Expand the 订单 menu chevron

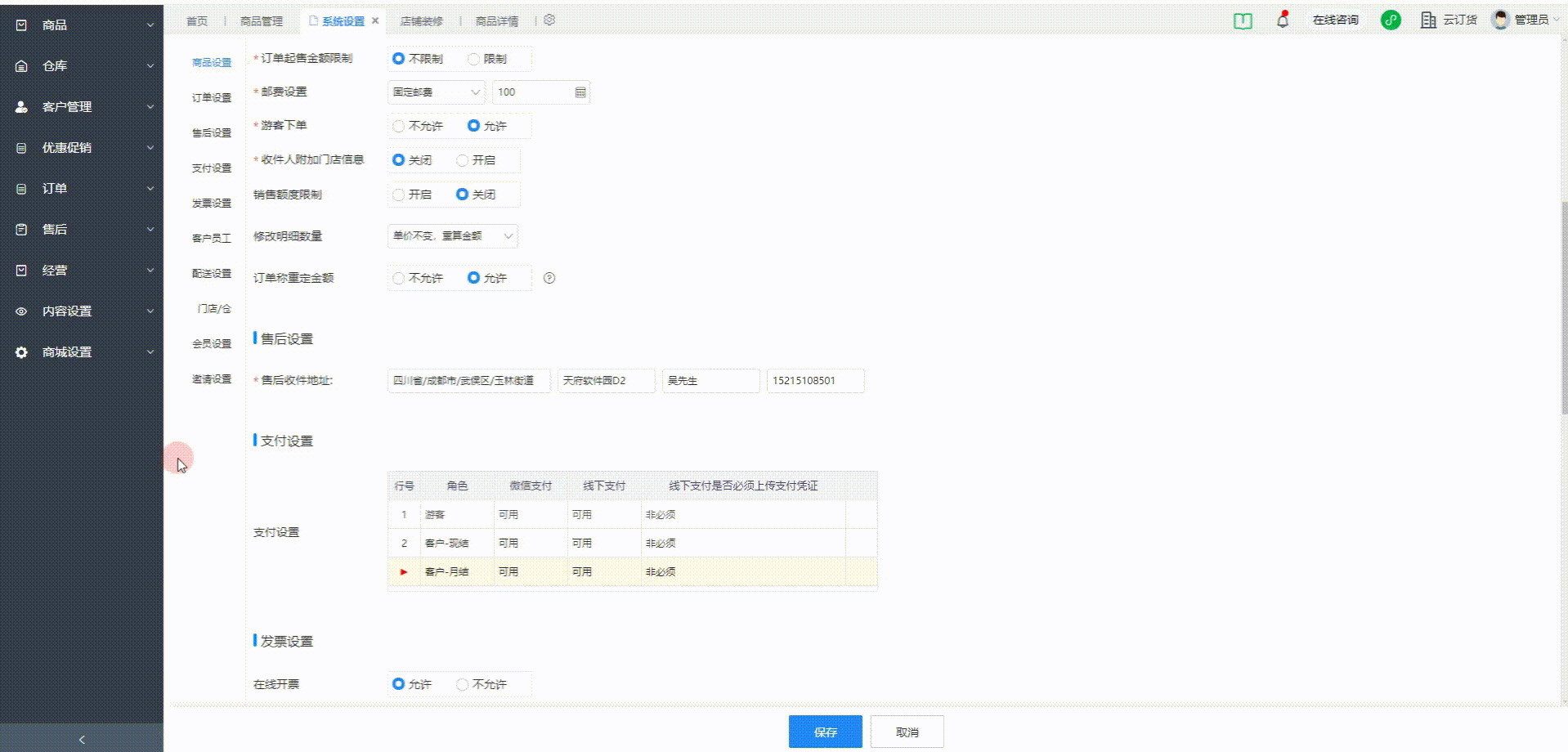[x=150, y=189]
